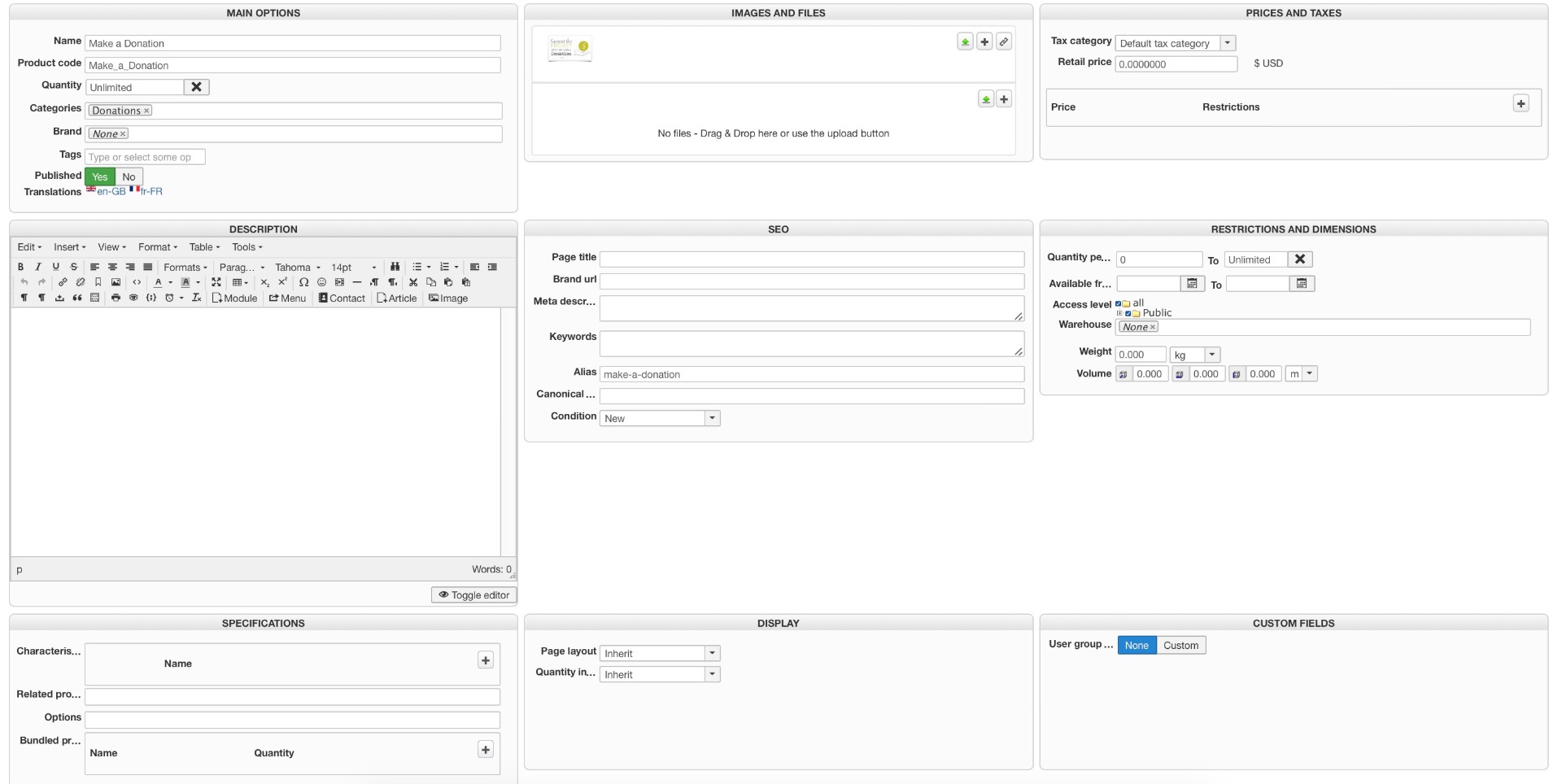The width and height of the screenshot is (1562, 784).
Task: Open the Table menu in the editor
Action: coord(204,247)
